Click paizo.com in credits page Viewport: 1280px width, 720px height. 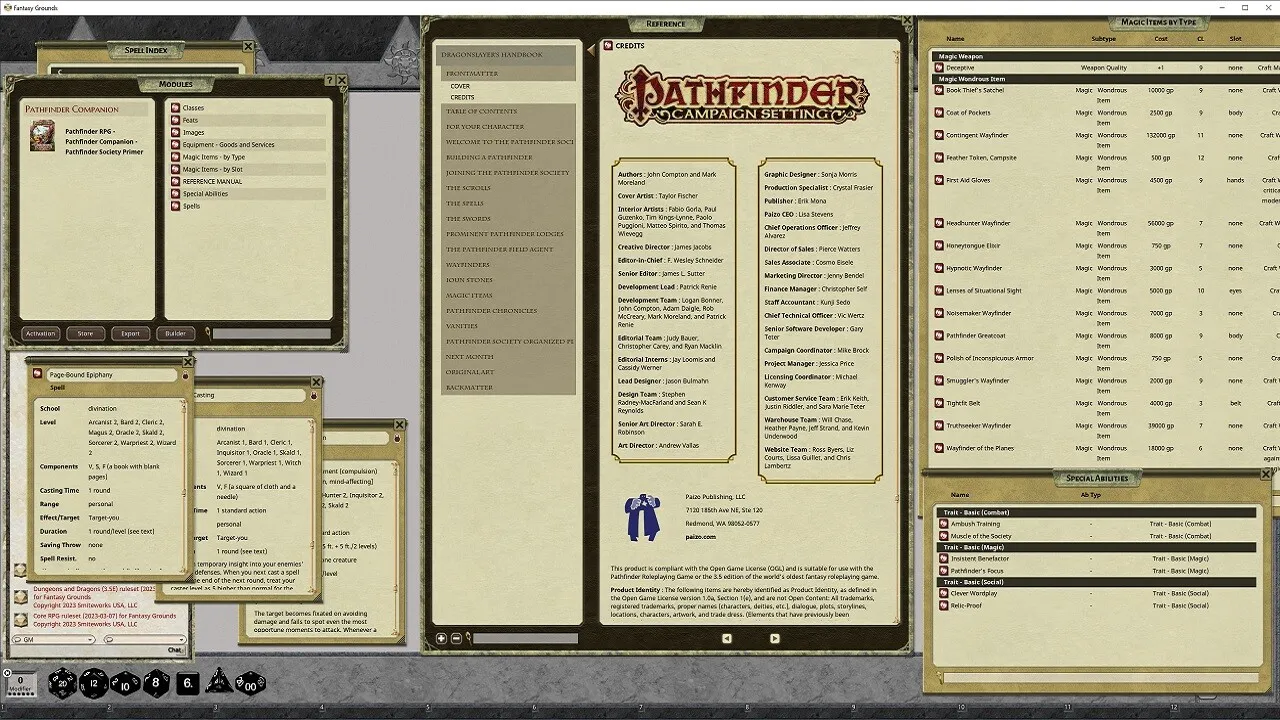[x=700, y=537]
